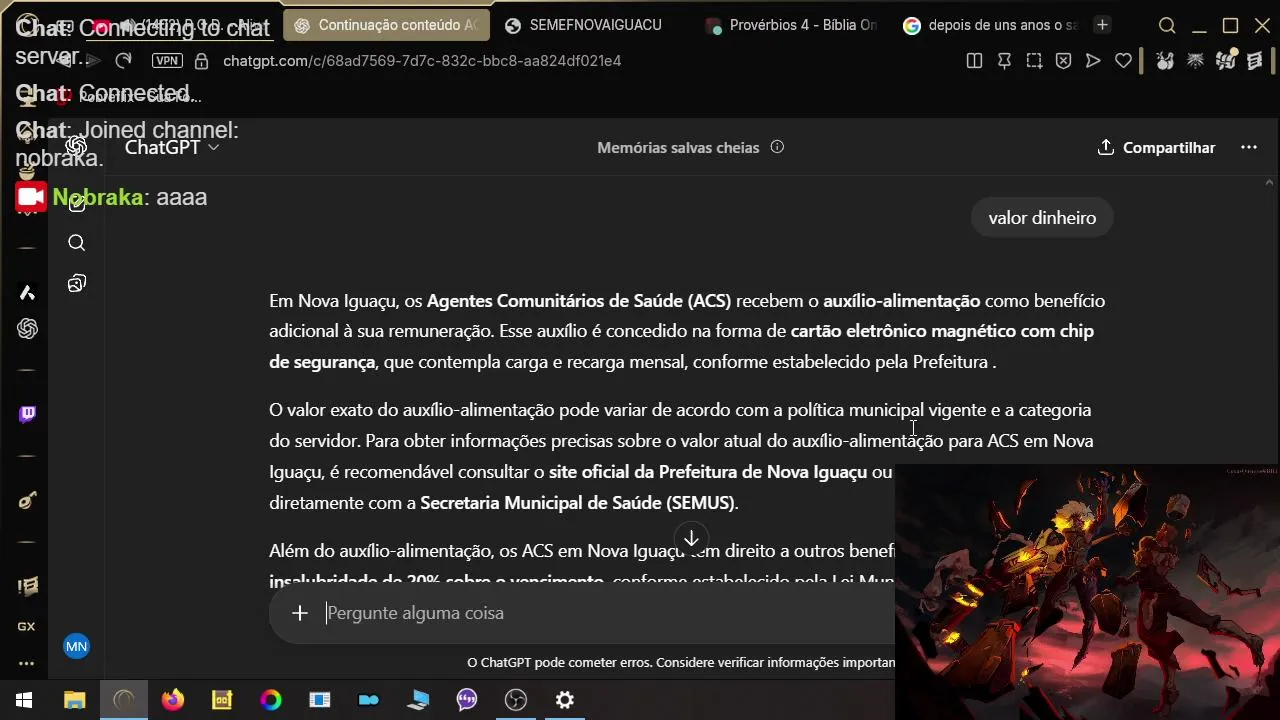
Task: Expand the ChatGPT model selector dropdown
Action: (171, 147)
